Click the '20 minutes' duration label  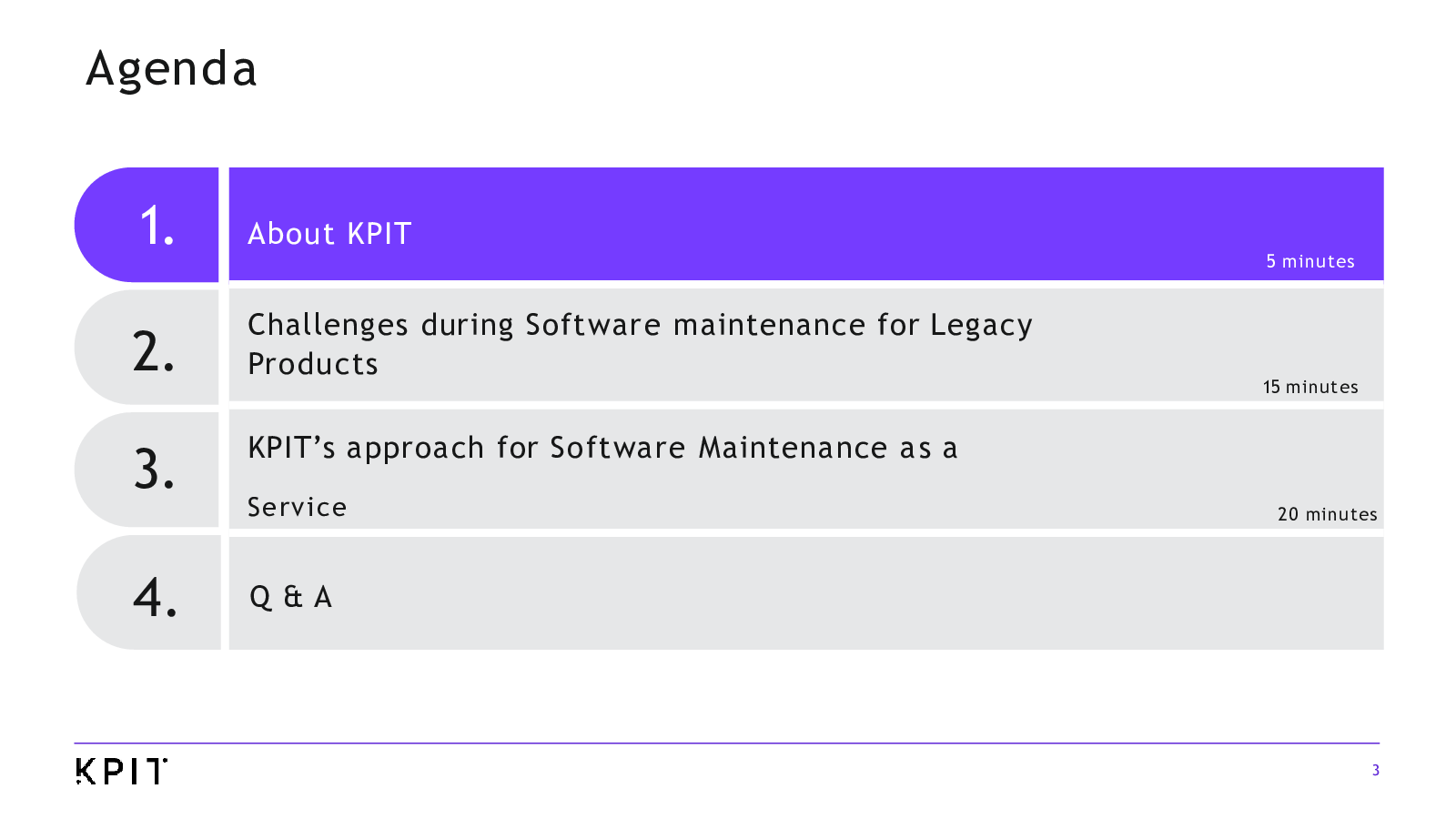click(1327, 514)
